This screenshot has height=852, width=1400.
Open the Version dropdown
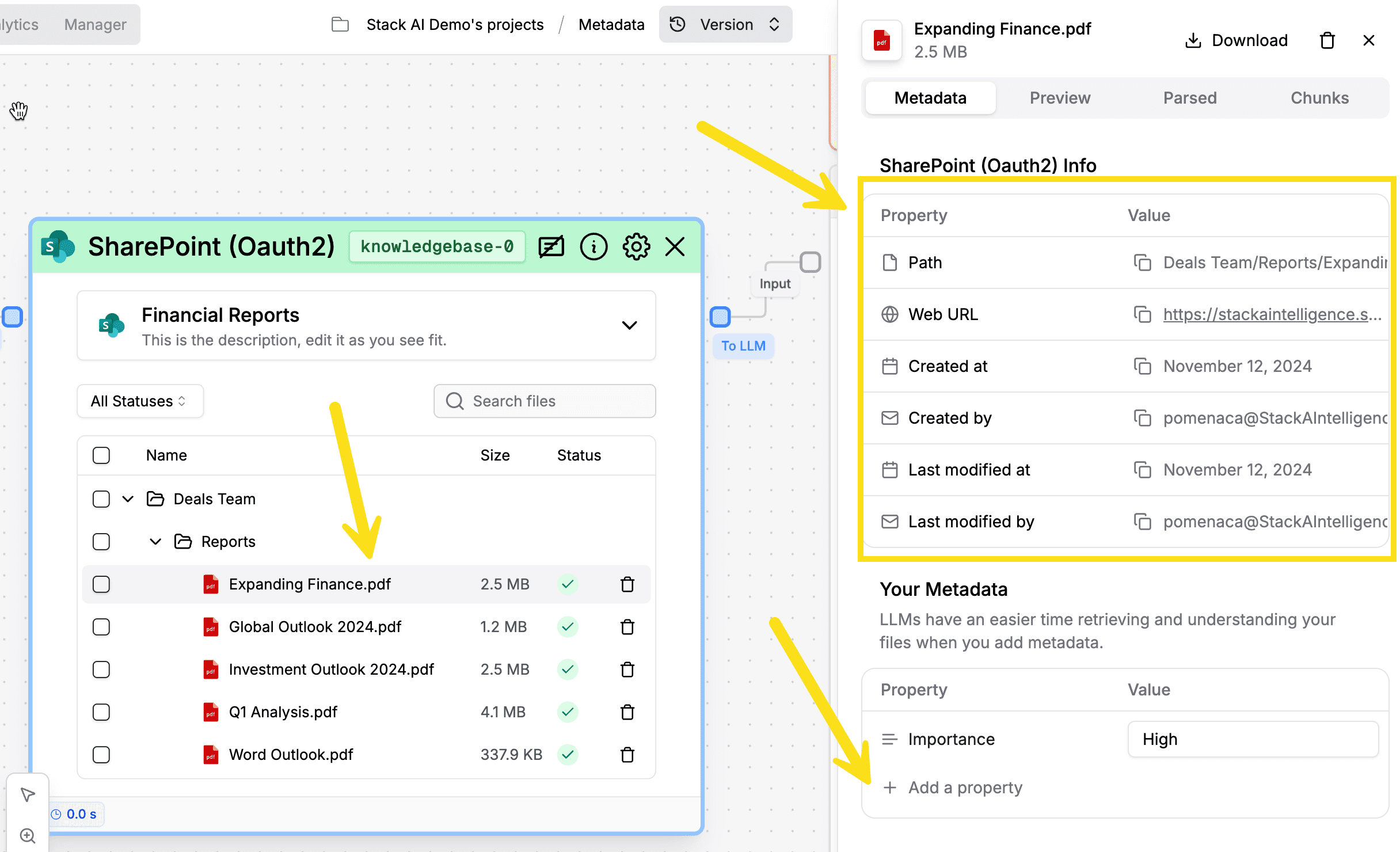click(725, 25)
